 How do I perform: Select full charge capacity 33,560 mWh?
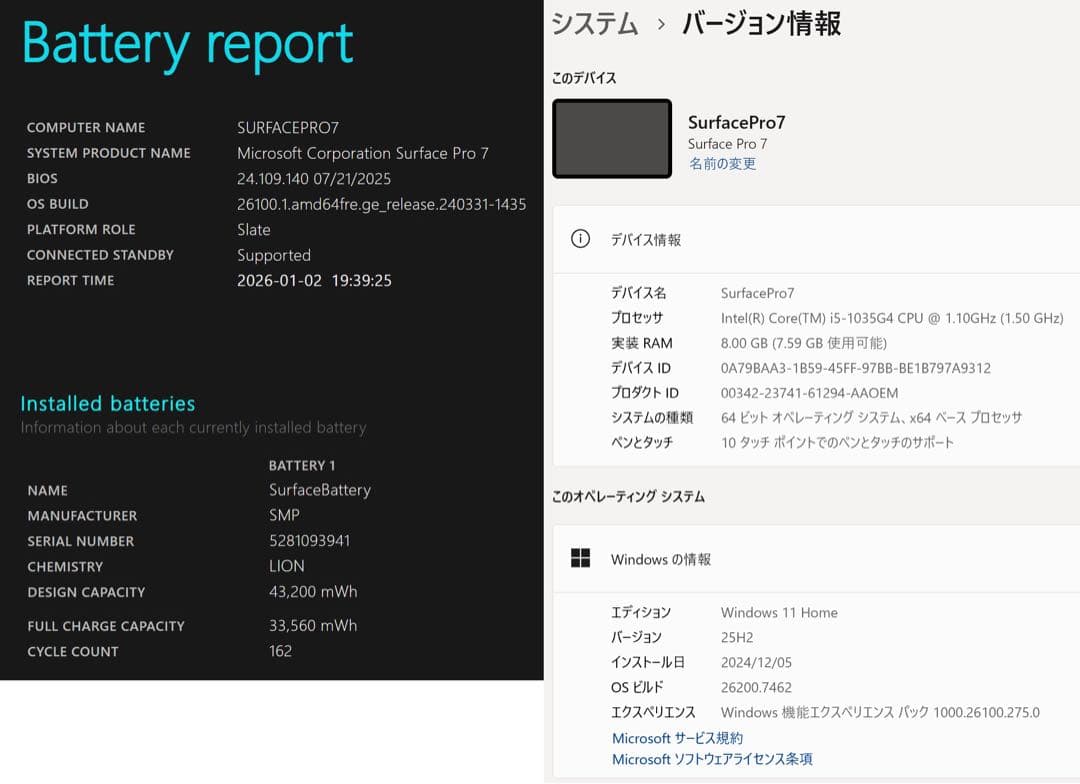click(x=313, y=626)
